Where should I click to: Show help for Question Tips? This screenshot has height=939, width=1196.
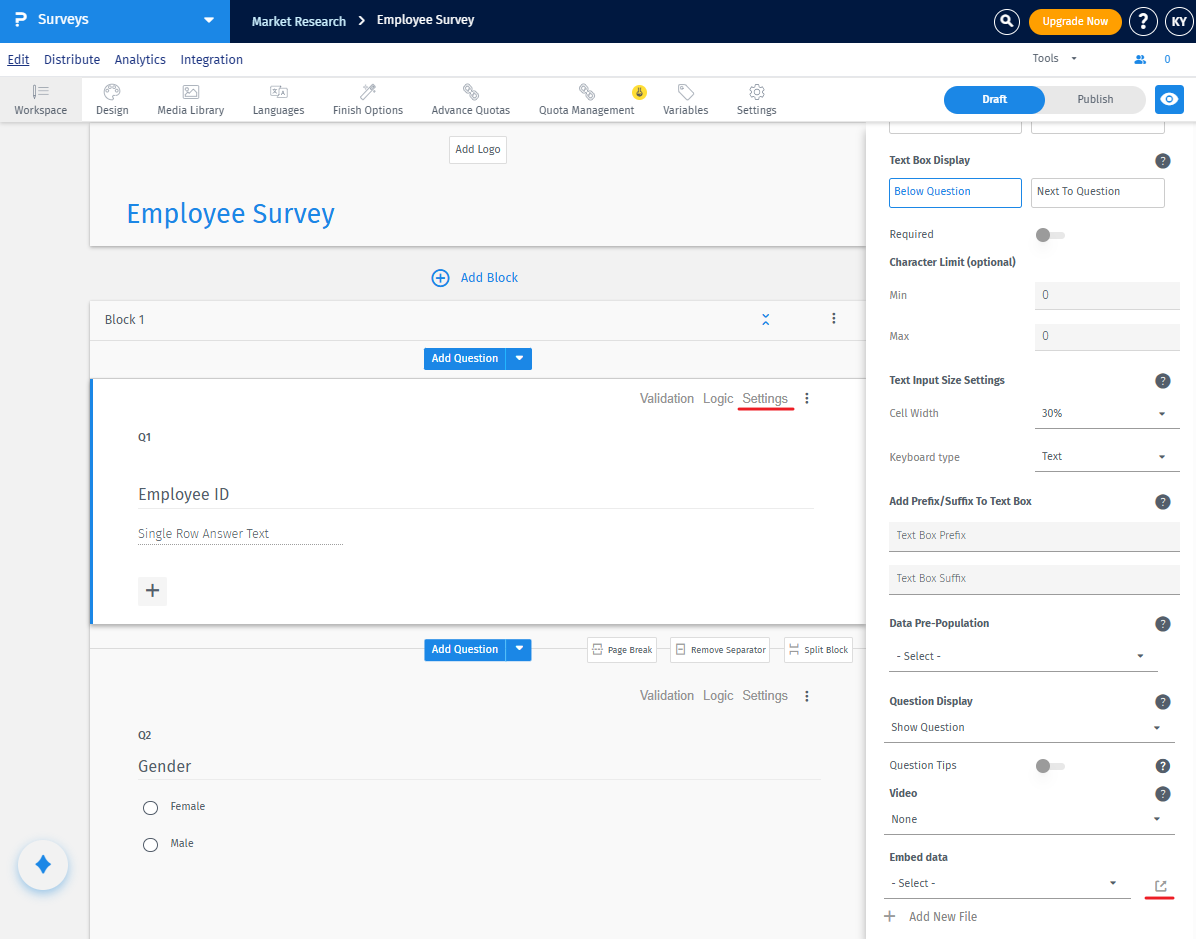1162,767
